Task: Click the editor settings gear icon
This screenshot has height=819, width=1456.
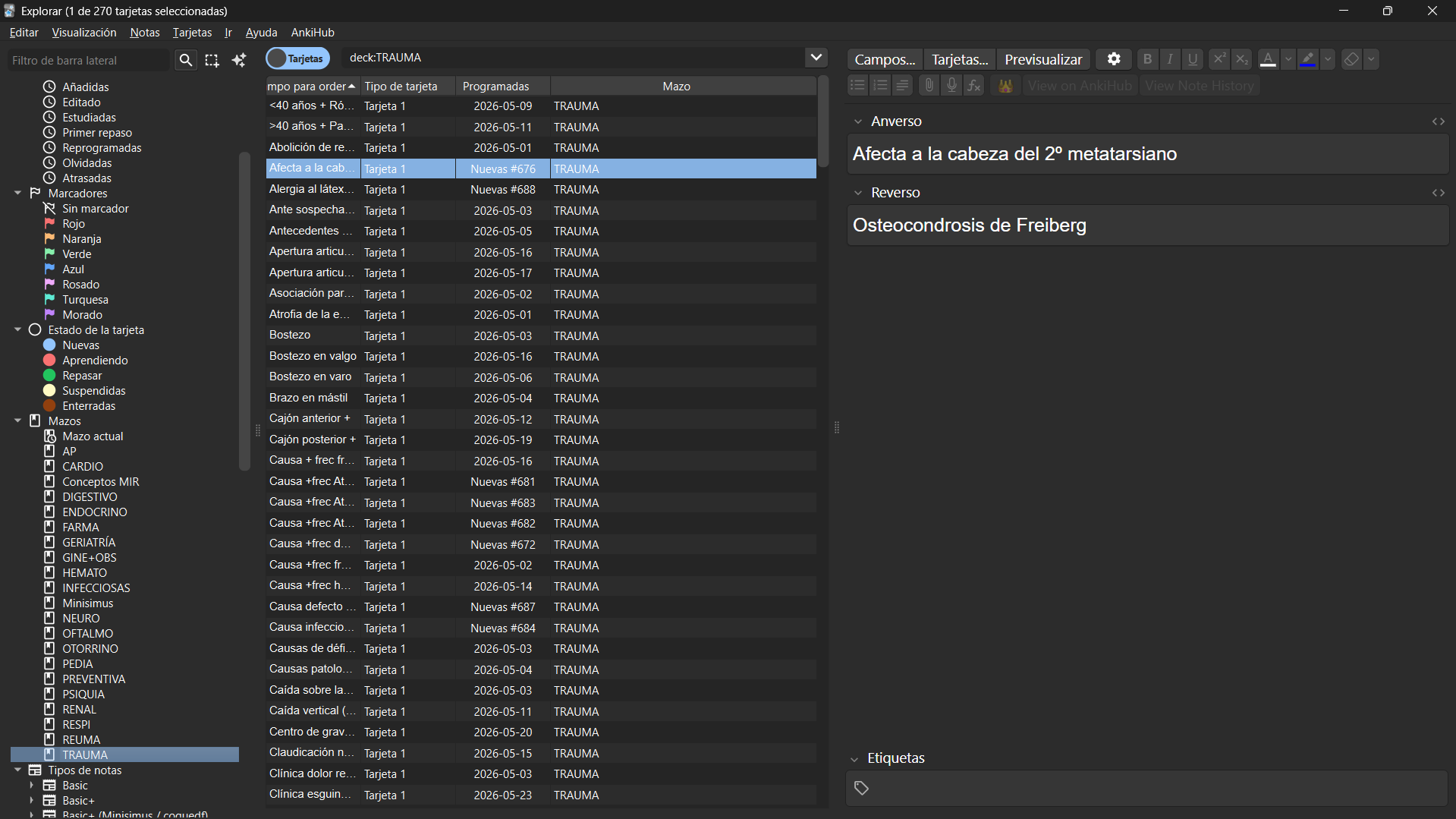Action: click(x=1114, y=59)
